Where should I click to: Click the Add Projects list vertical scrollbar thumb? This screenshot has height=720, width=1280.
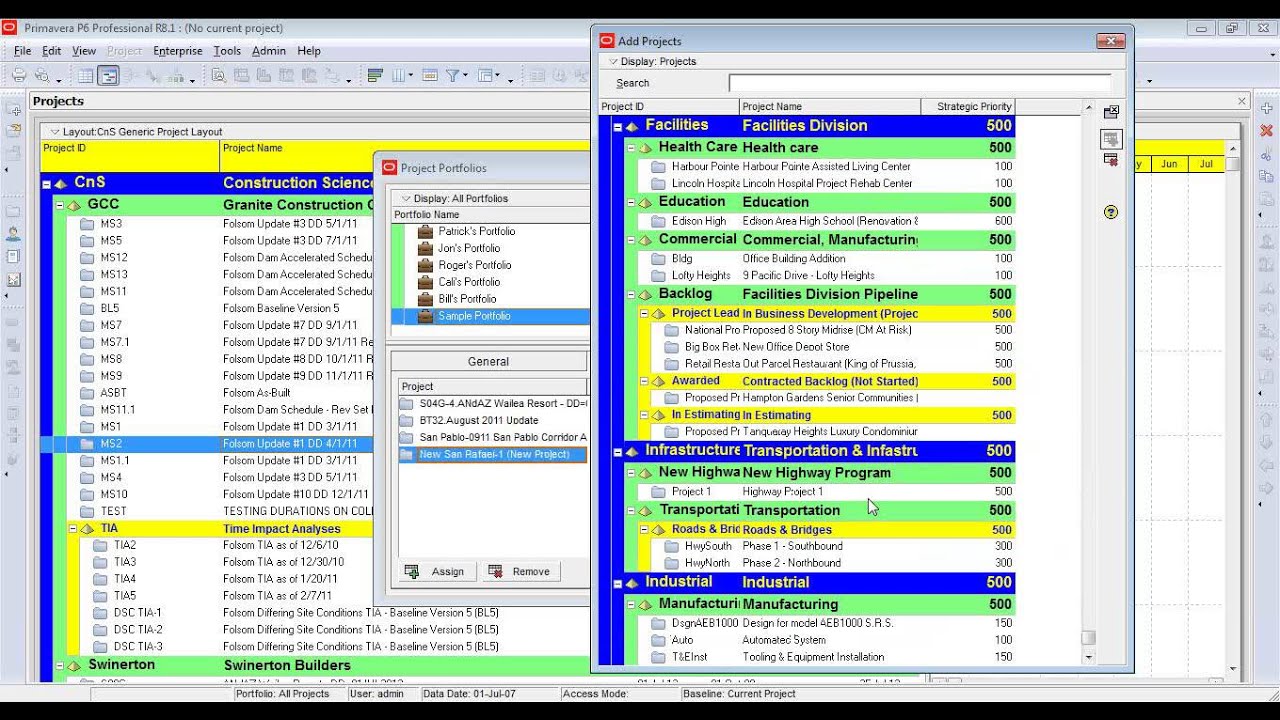1088,637
